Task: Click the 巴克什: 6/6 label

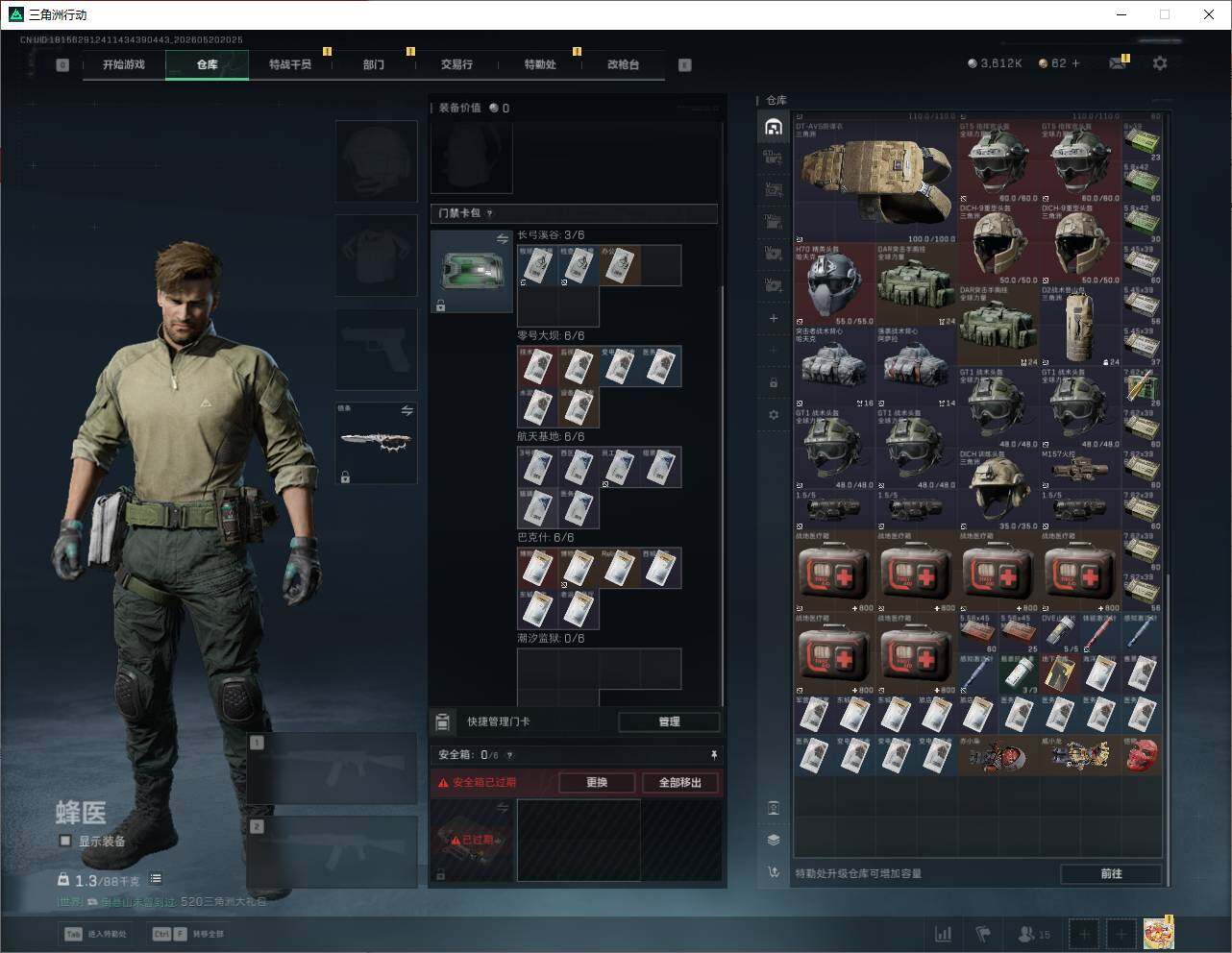Action: click(546, 538)
